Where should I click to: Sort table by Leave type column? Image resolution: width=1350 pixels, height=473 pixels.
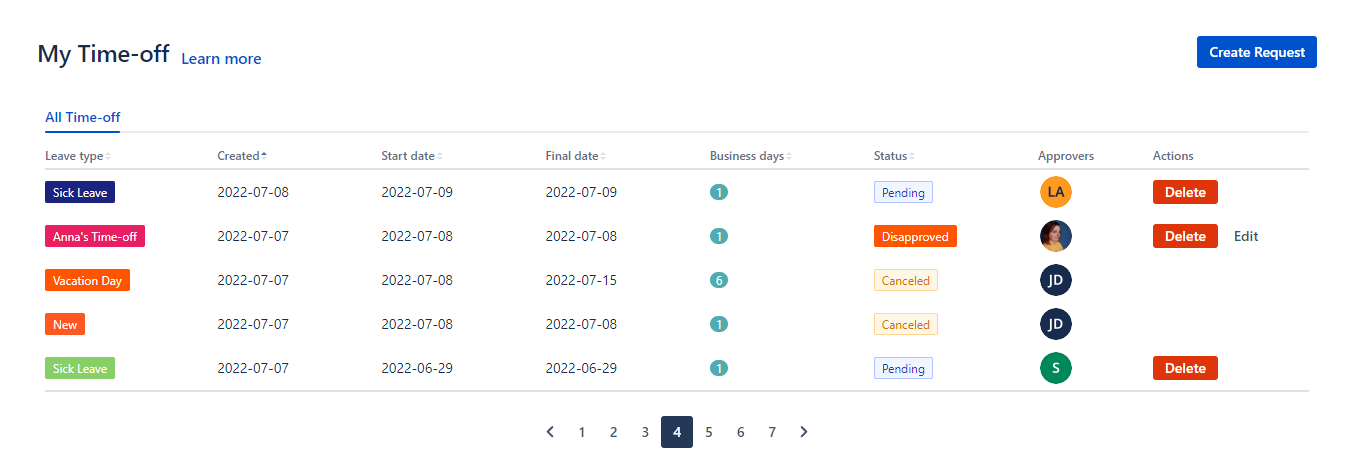point(78,156)
